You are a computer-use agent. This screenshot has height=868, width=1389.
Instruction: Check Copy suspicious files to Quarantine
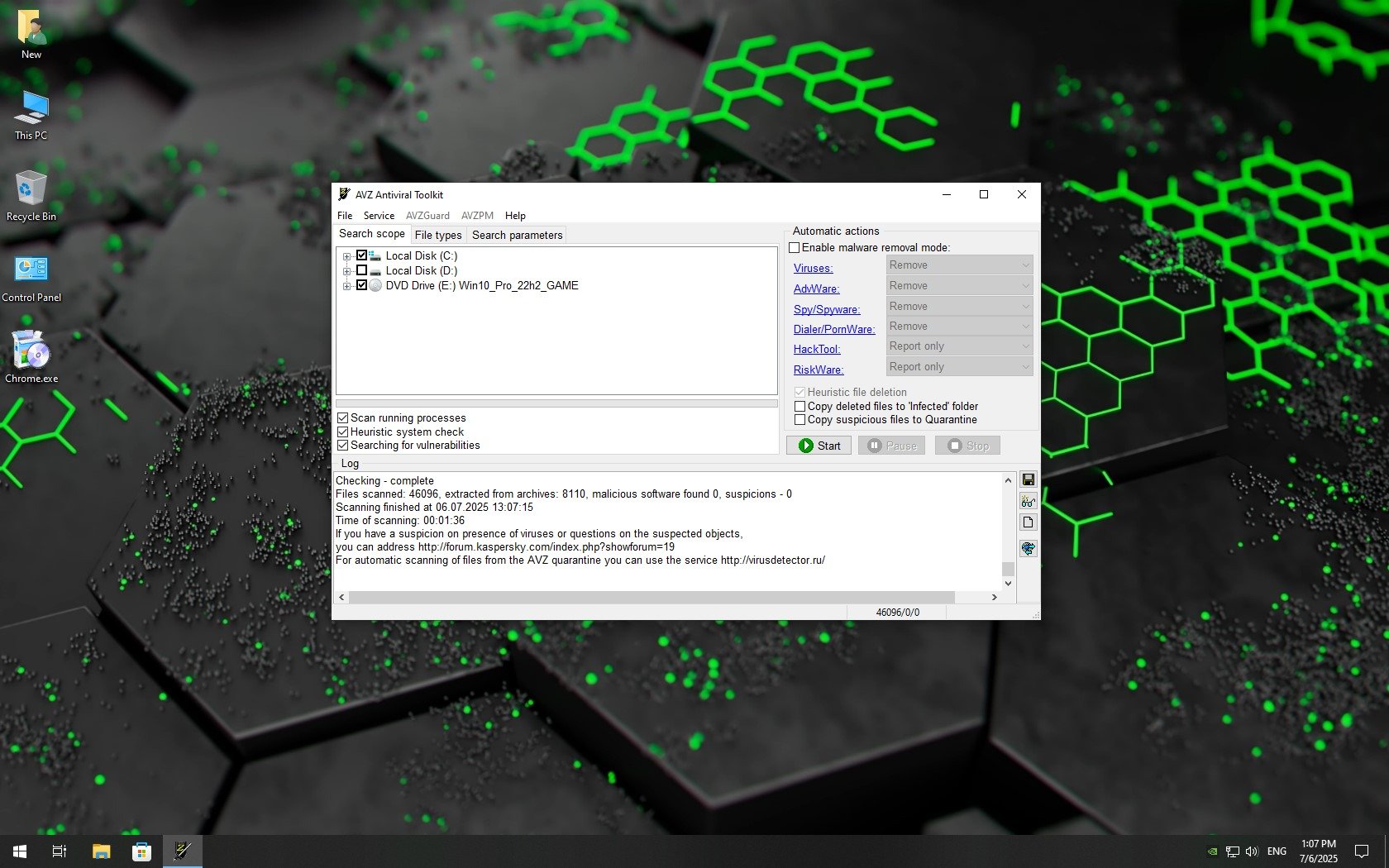tap(800, 420)
